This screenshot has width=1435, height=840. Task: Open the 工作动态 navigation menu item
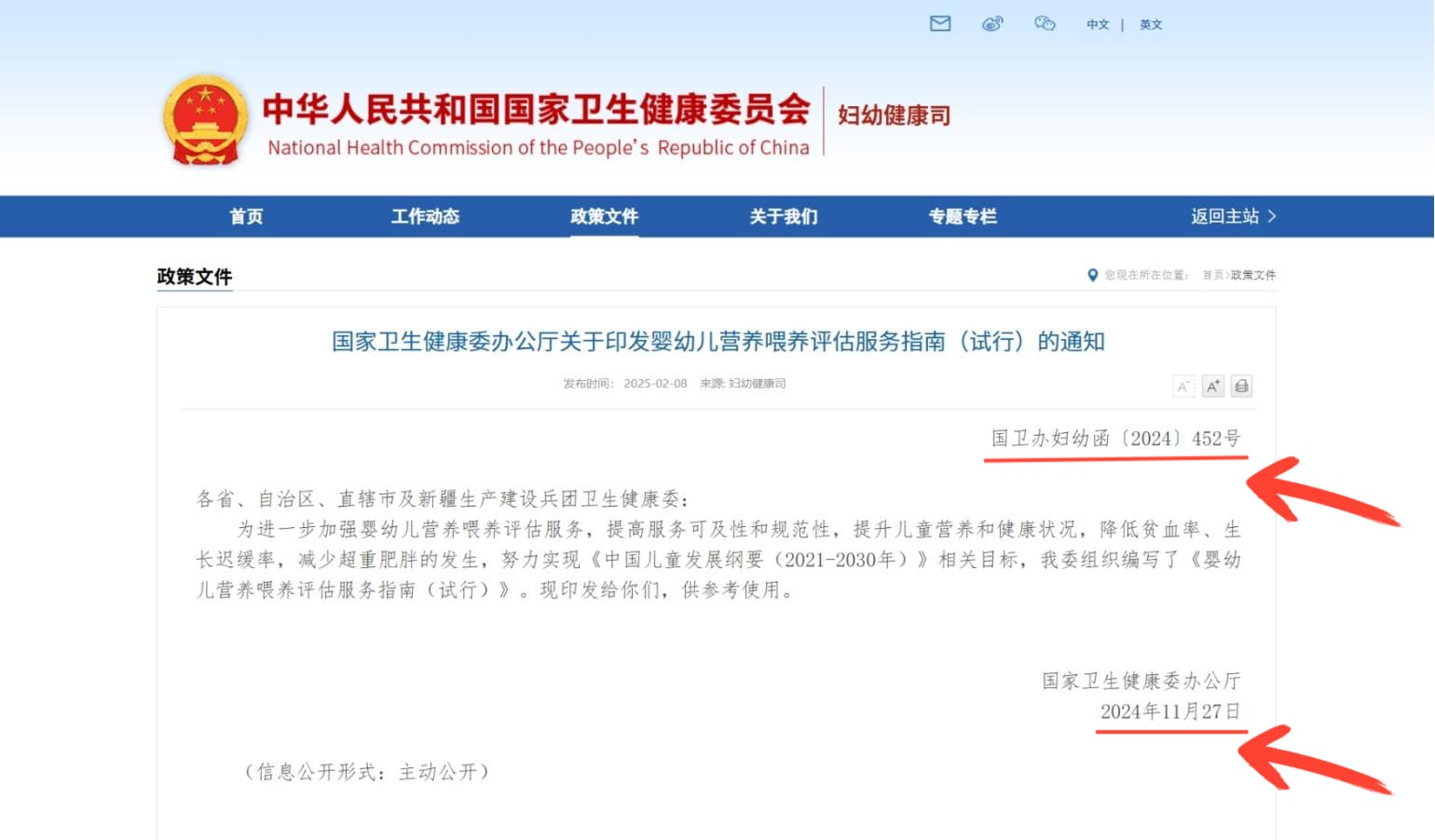(425, 217)
